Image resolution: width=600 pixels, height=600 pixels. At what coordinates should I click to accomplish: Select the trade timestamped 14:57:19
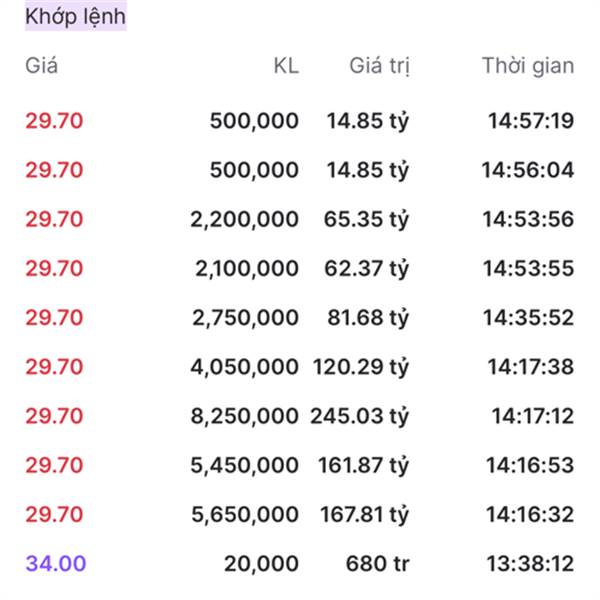530,121
